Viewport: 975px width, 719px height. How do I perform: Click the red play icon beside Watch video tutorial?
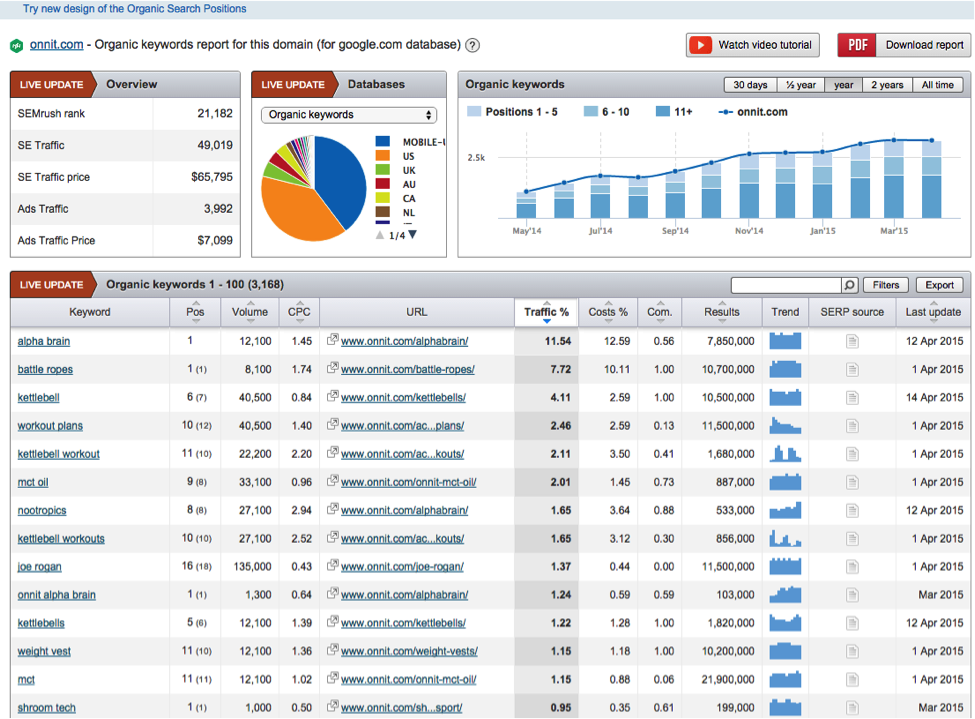[x=701, y=44]
